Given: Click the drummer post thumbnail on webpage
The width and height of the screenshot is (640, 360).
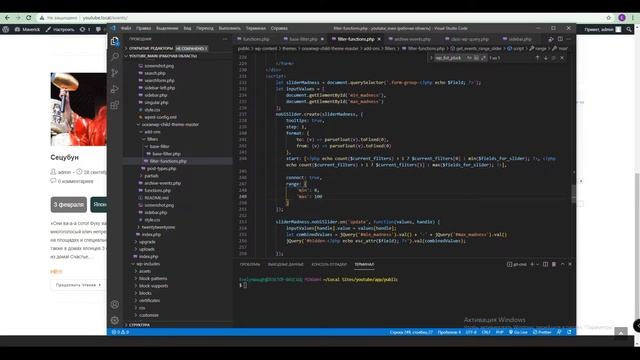Looking at the screenshot, I should click(x=78, y=109).
